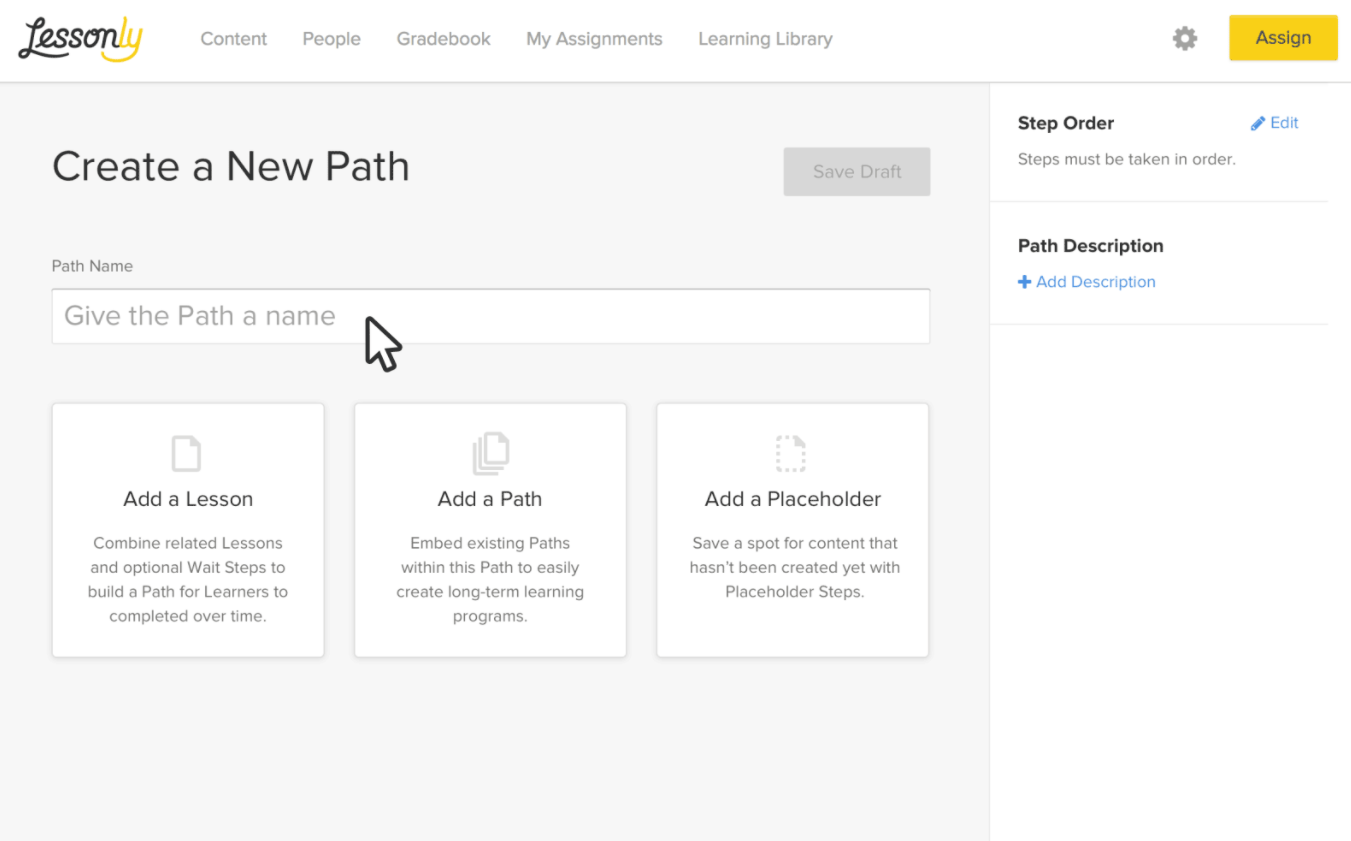Click the Path Description heading
The image size is (1351, 841).
[1091, 246]
